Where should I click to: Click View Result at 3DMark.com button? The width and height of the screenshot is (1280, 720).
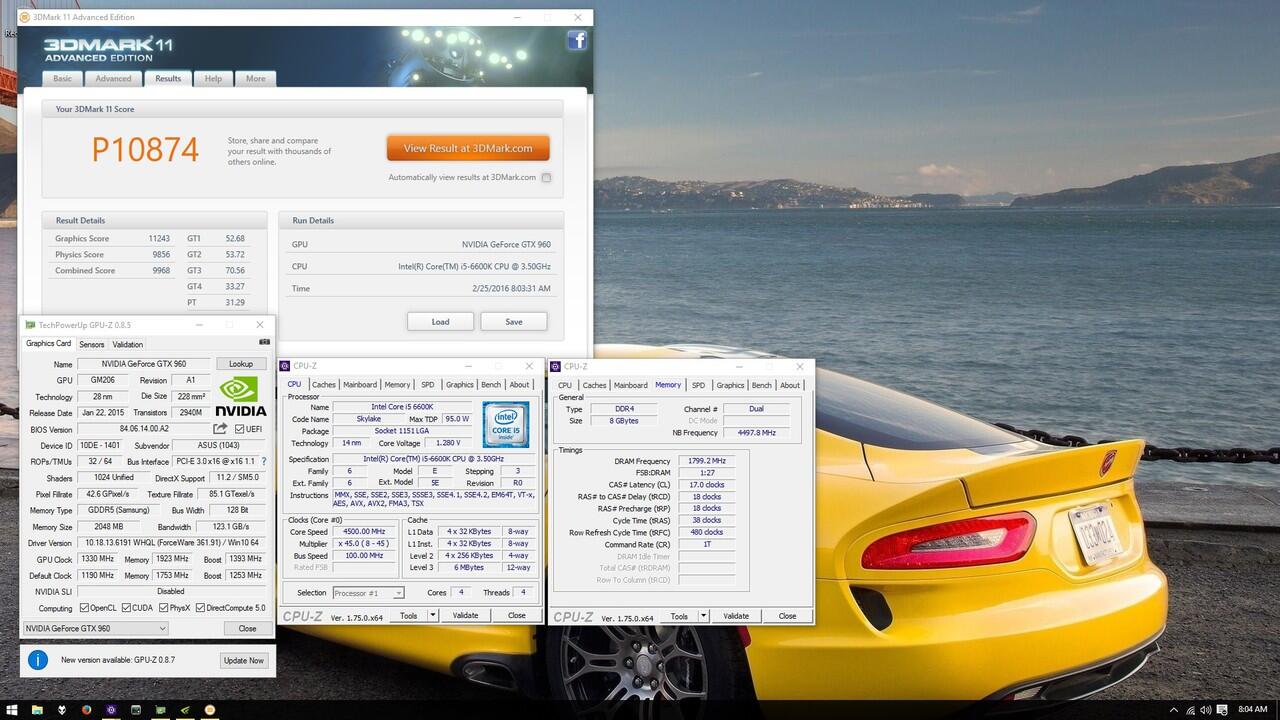[x=468, y=148]
